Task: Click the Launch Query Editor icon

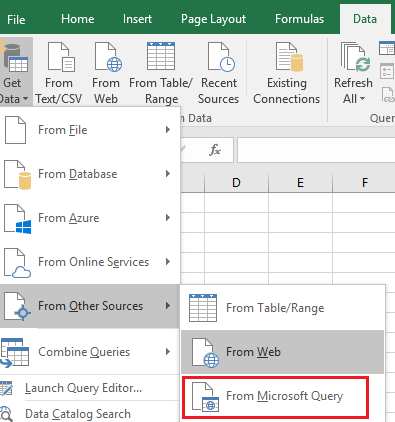Action: (6, 388)
